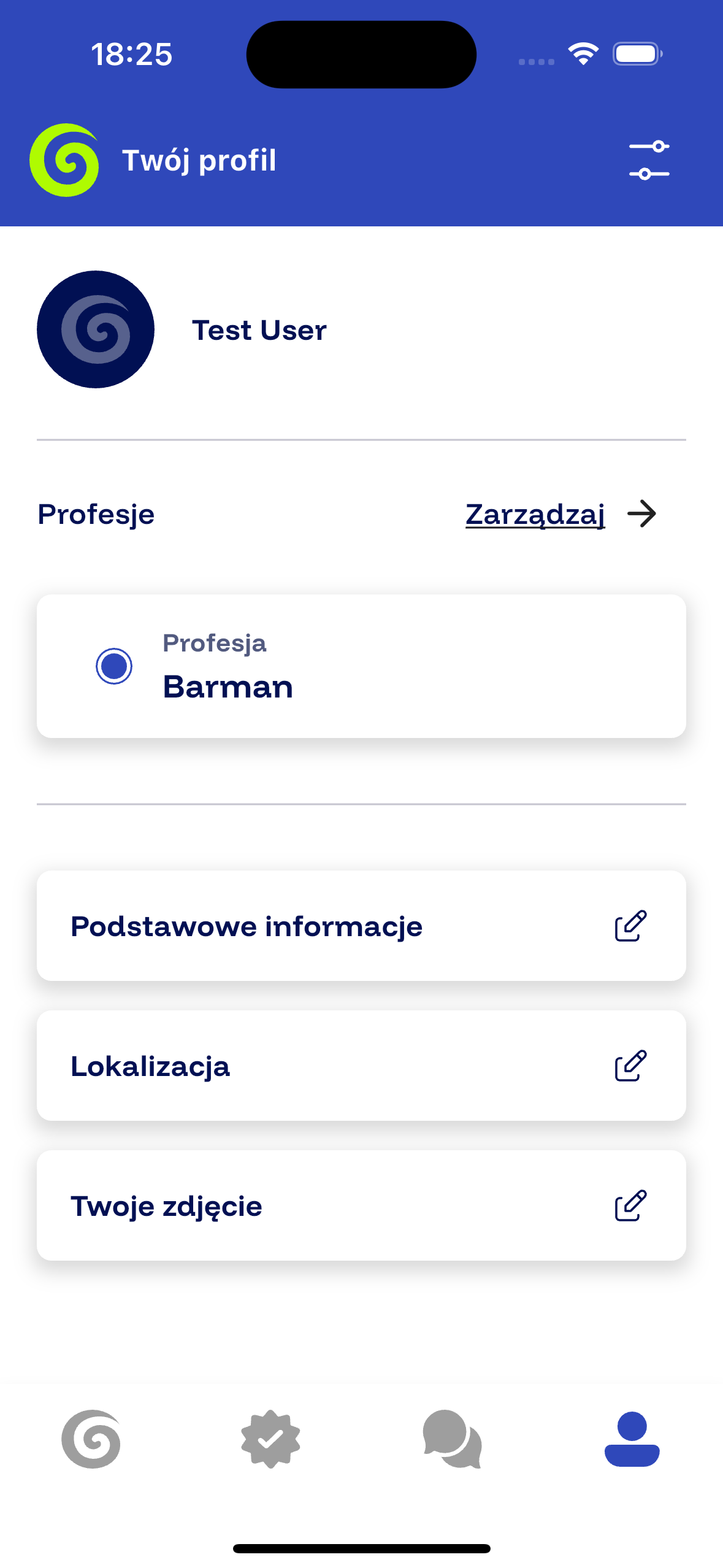Screen dimensions: 723x1568
Task: Edit Podstawowe informacje with pencil icon
Action: 630,926
